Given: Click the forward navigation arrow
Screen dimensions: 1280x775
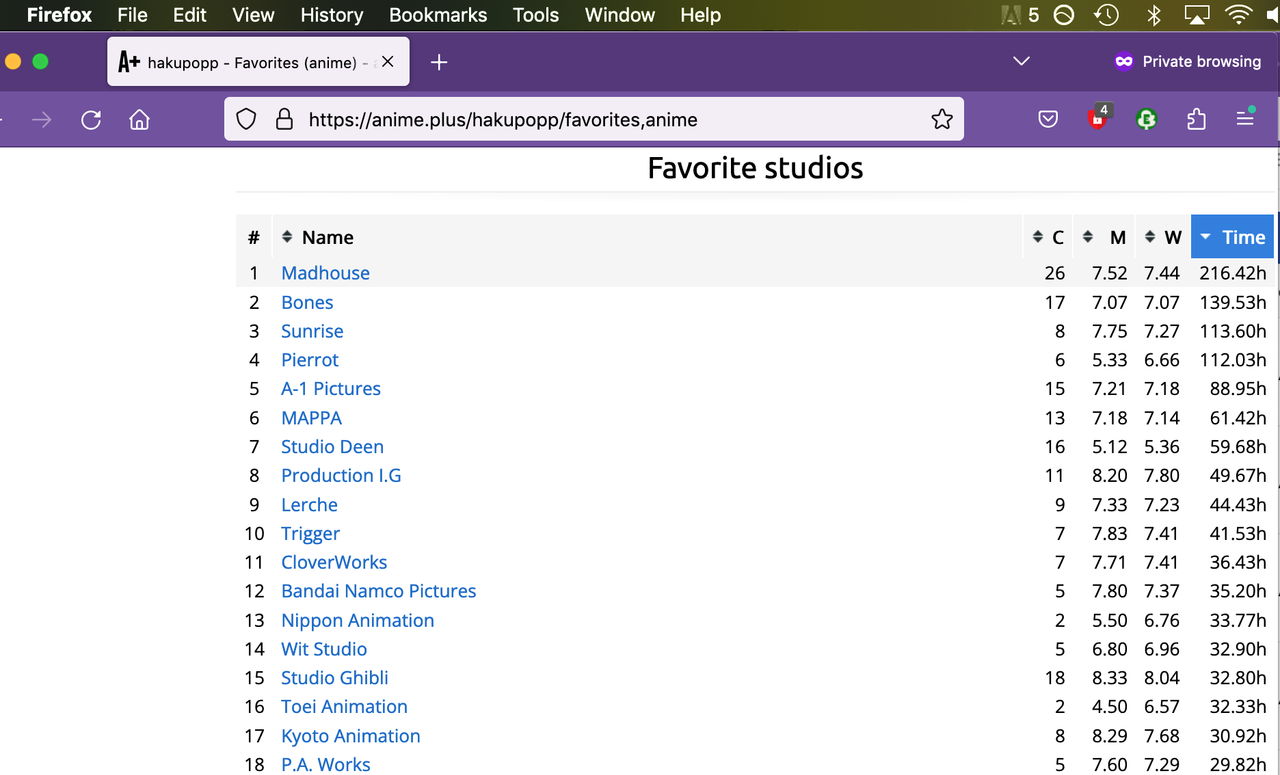Looking at the screenshot, I should (41, 120).
